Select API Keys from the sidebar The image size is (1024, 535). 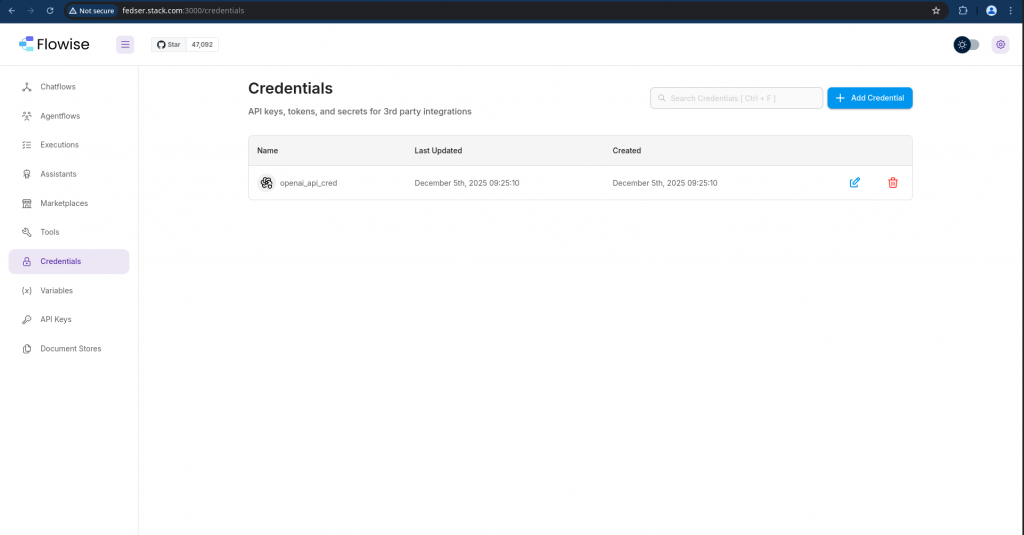coord(55,320)
